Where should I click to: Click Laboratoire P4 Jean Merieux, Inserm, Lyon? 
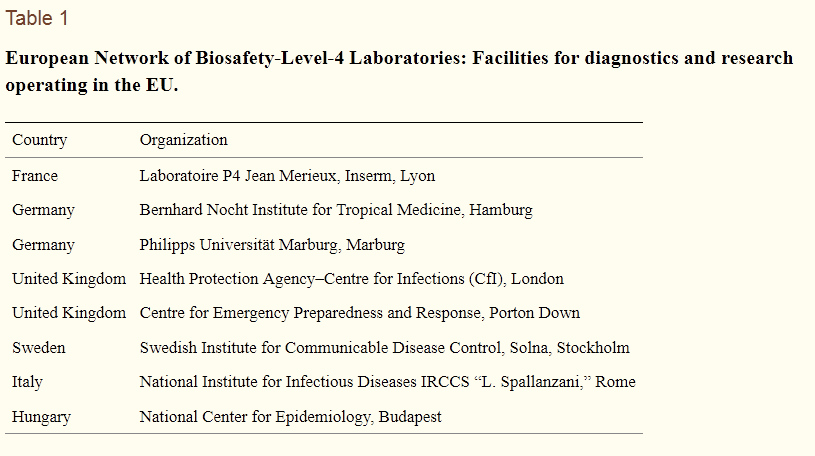point(287,176)
